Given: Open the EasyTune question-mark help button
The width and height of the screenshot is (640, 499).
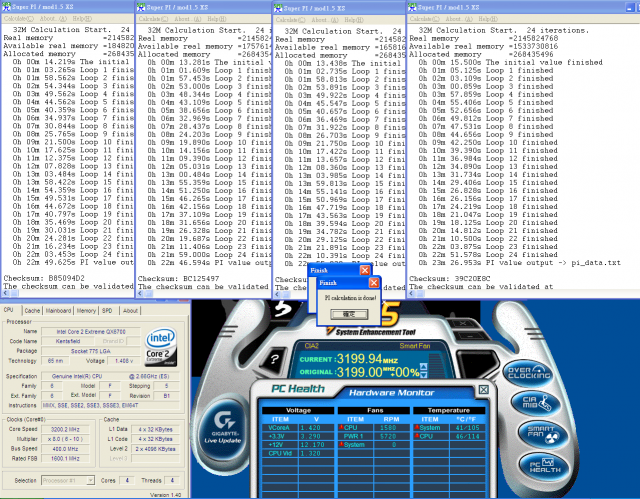Looking at the screenshot, I should pyautogui.click(x=274, y=359).
